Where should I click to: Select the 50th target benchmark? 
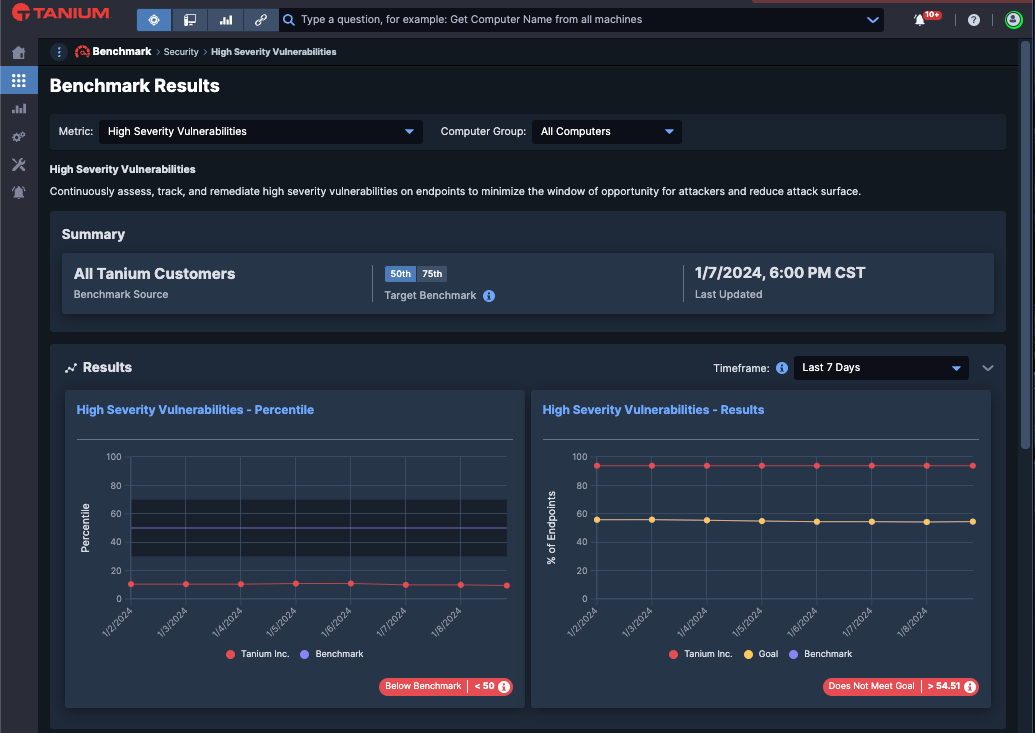(400, 273)
